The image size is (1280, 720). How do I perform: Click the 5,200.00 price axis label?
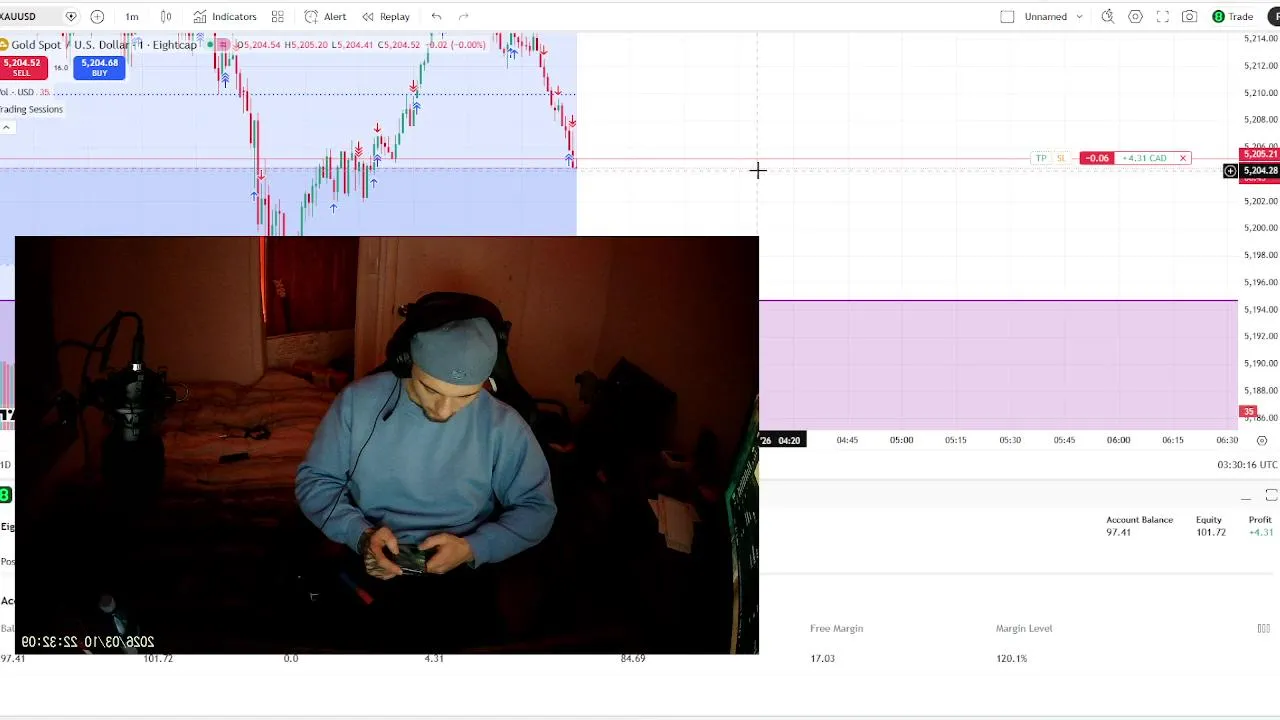(1260, 228)
